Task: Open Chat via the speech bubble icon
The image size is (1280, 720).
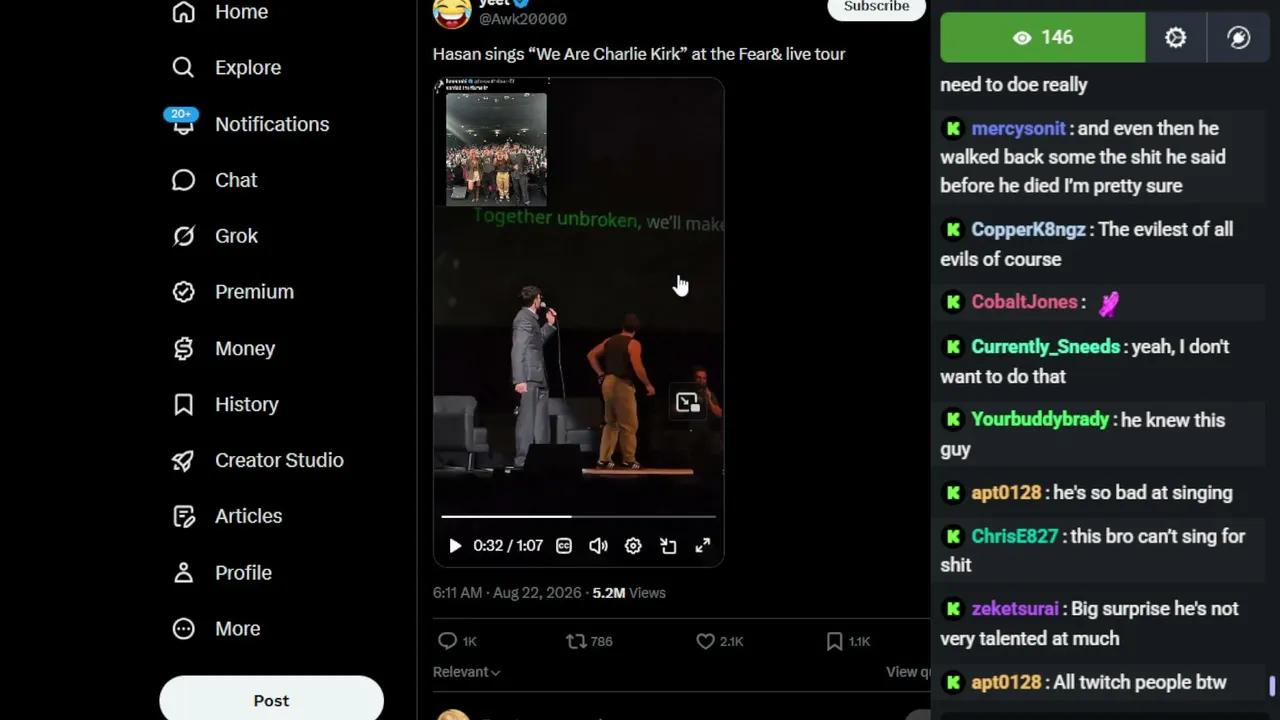Action: point(183,180)
